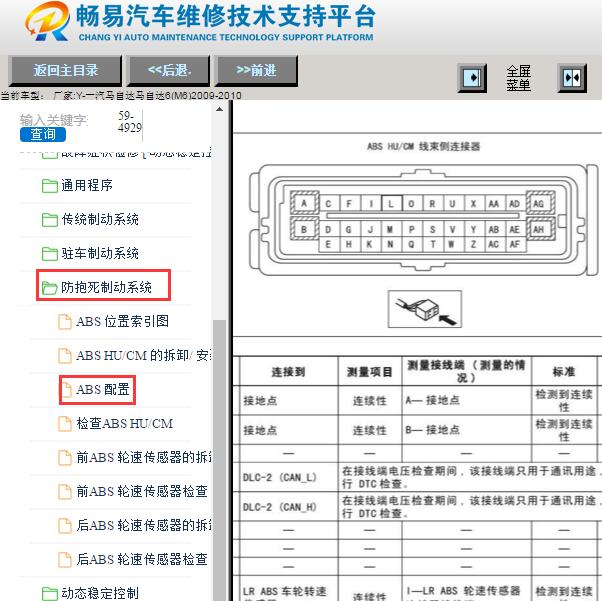Open the 全屏菜单 fullscreen menu link
602x601 pixels.
pos(518,78)
